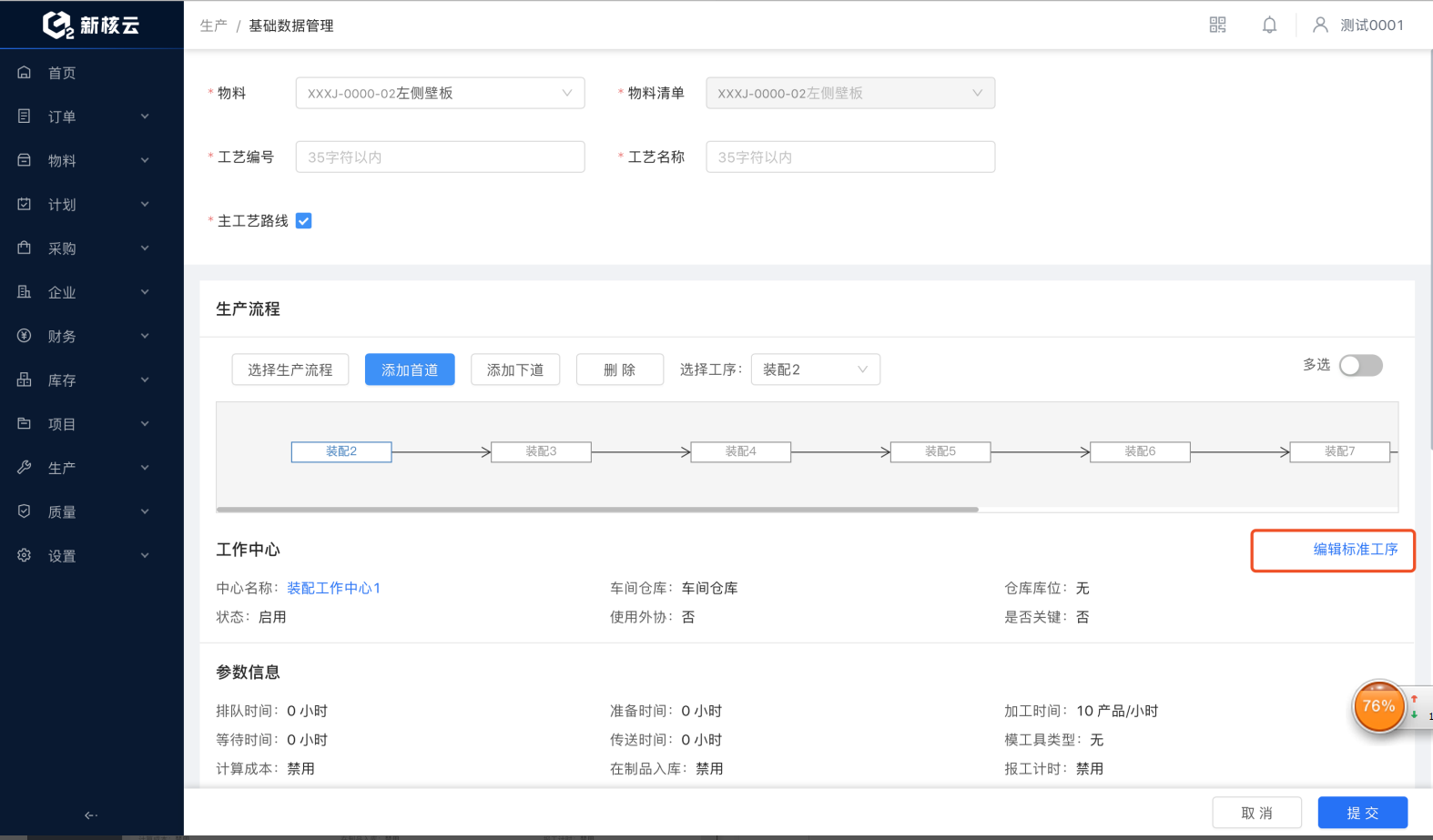Open the 物料 dropdown
The height and width of the screenshot is (840, 1433).
coord(440,93)
